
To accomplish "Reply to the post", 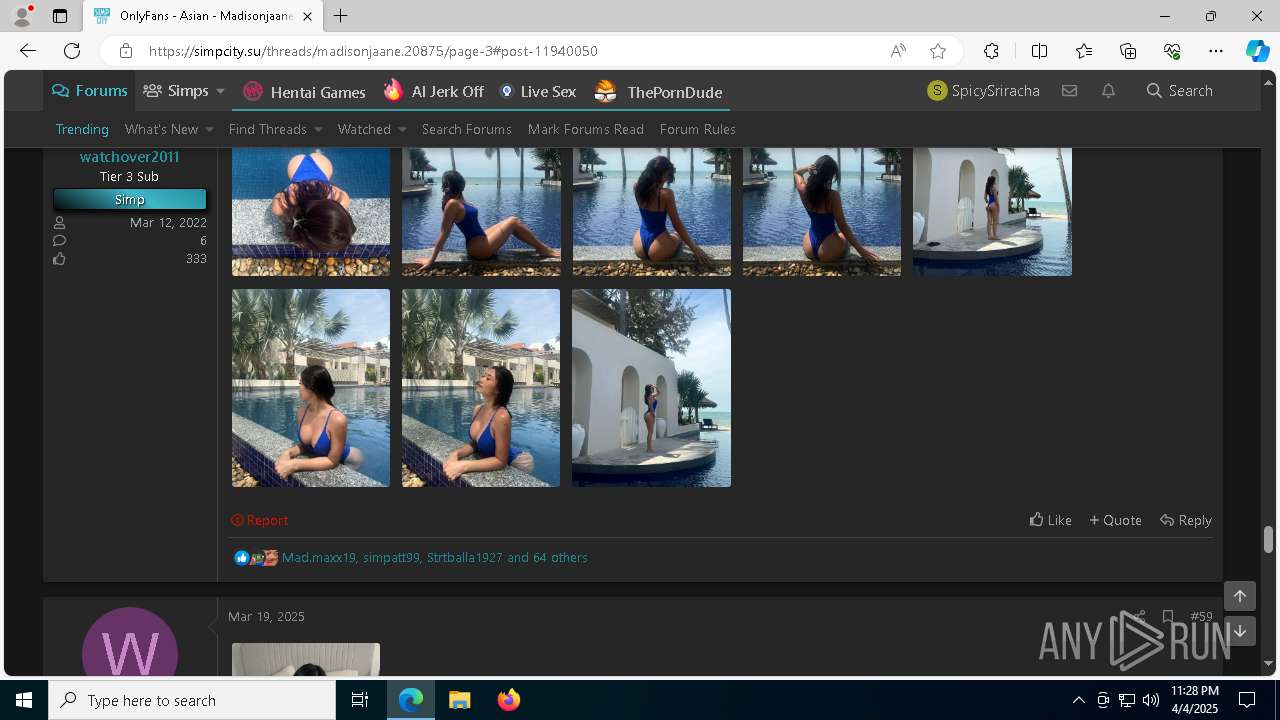I will point(1185,520).
